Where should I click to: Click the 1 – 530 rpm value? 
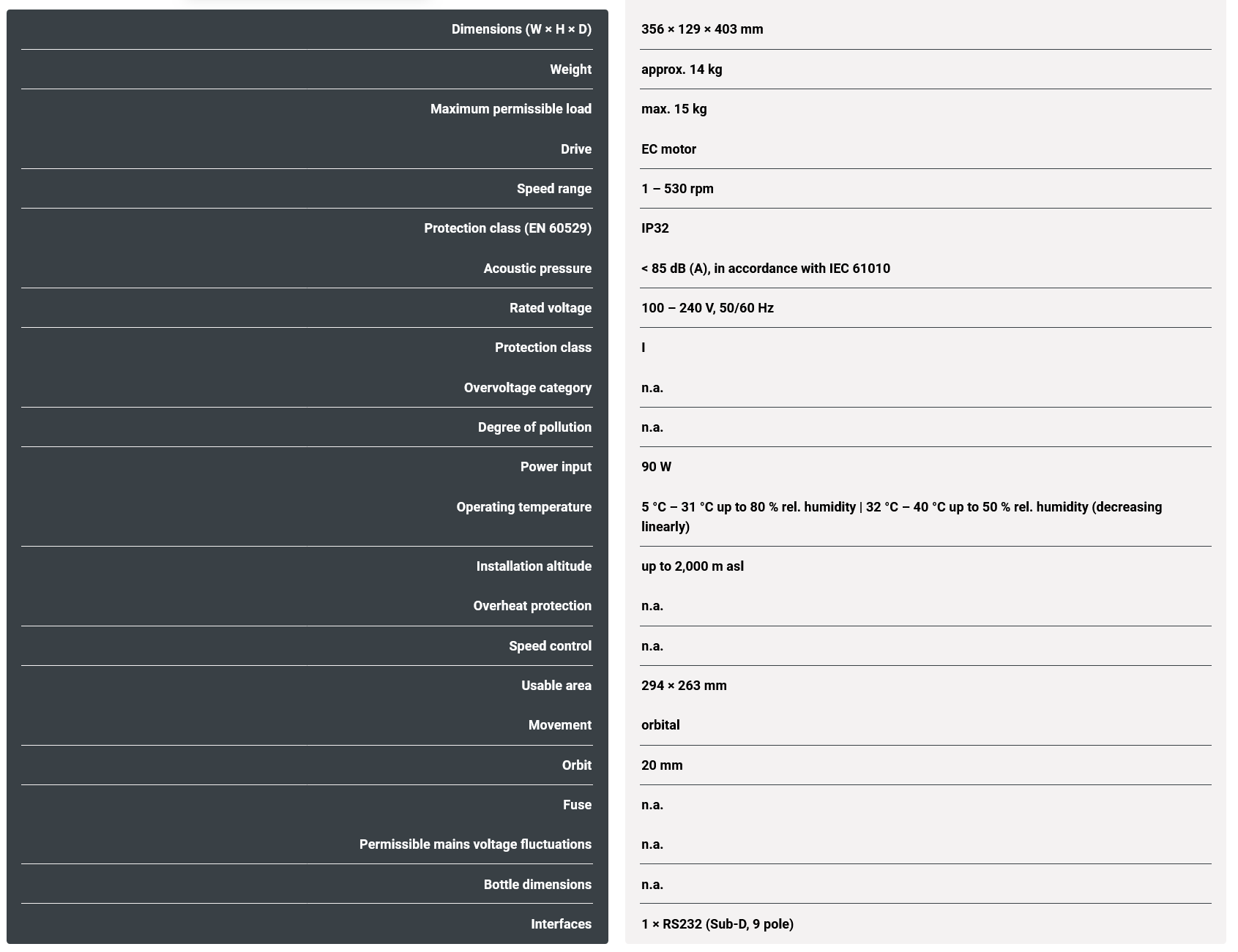677,189
